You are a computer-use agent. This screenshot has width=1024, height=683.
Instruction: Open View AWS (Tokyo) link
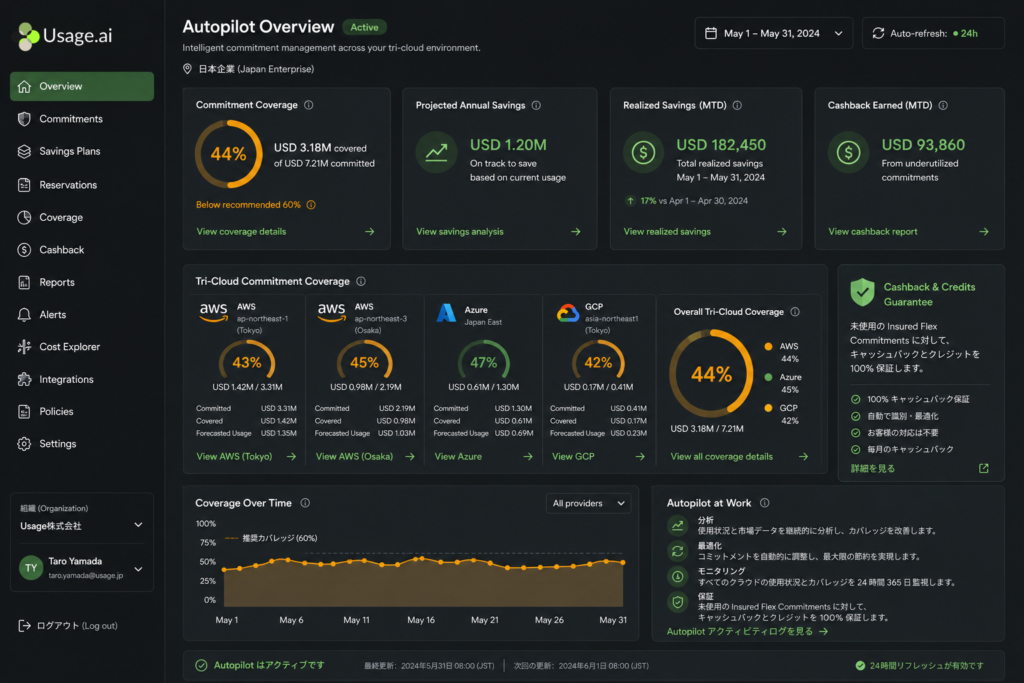coord(246,456)
